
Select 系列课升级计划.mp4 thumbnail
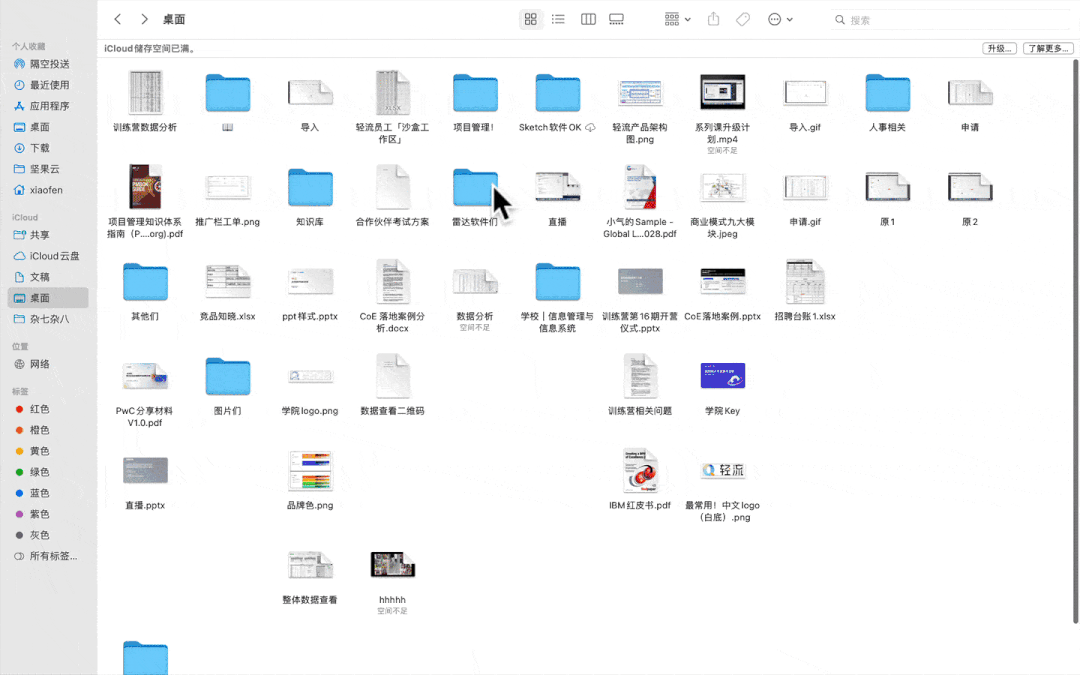coord(723,92)
